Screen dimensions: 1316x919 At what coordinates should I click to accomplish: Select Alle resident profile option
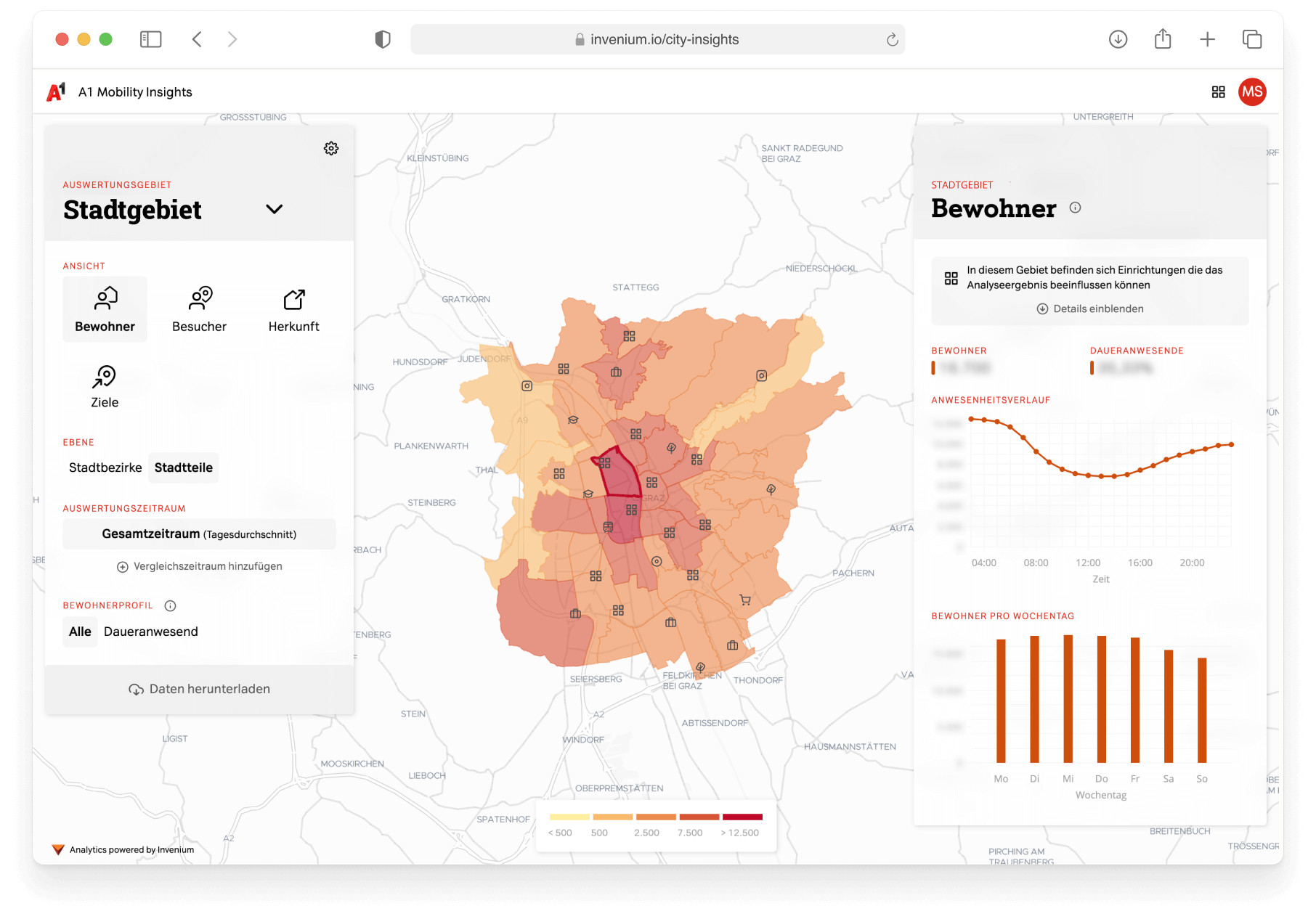tap(80, 632)
